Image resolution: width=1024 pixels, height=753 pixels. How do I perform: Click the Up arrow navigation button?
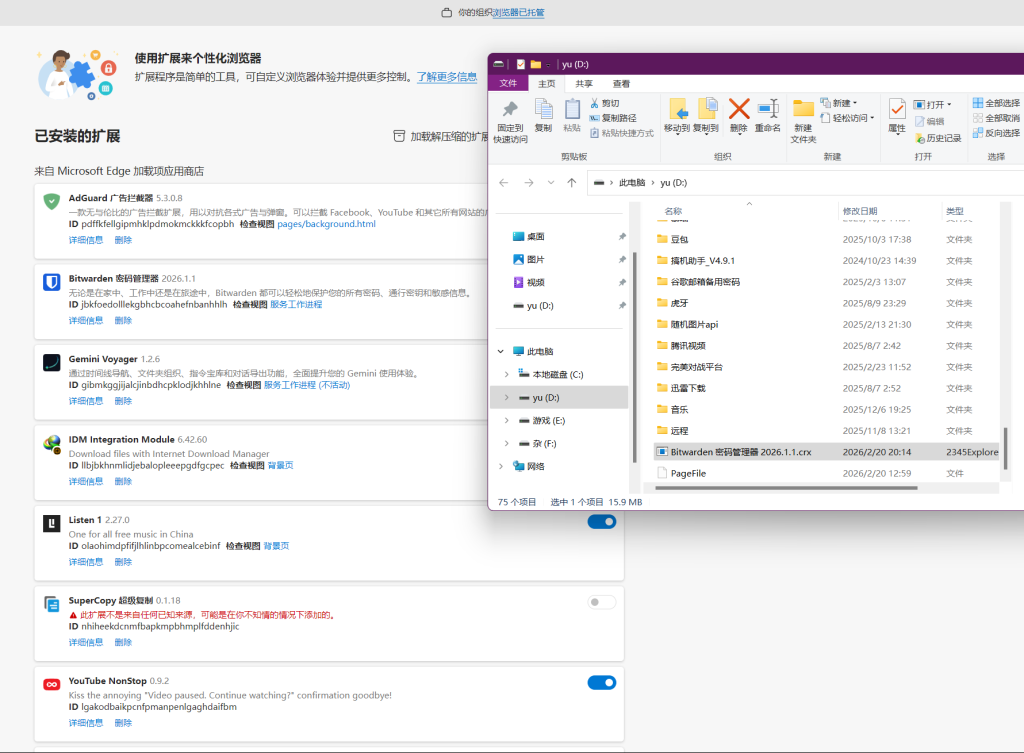click(x=571, y=183)
